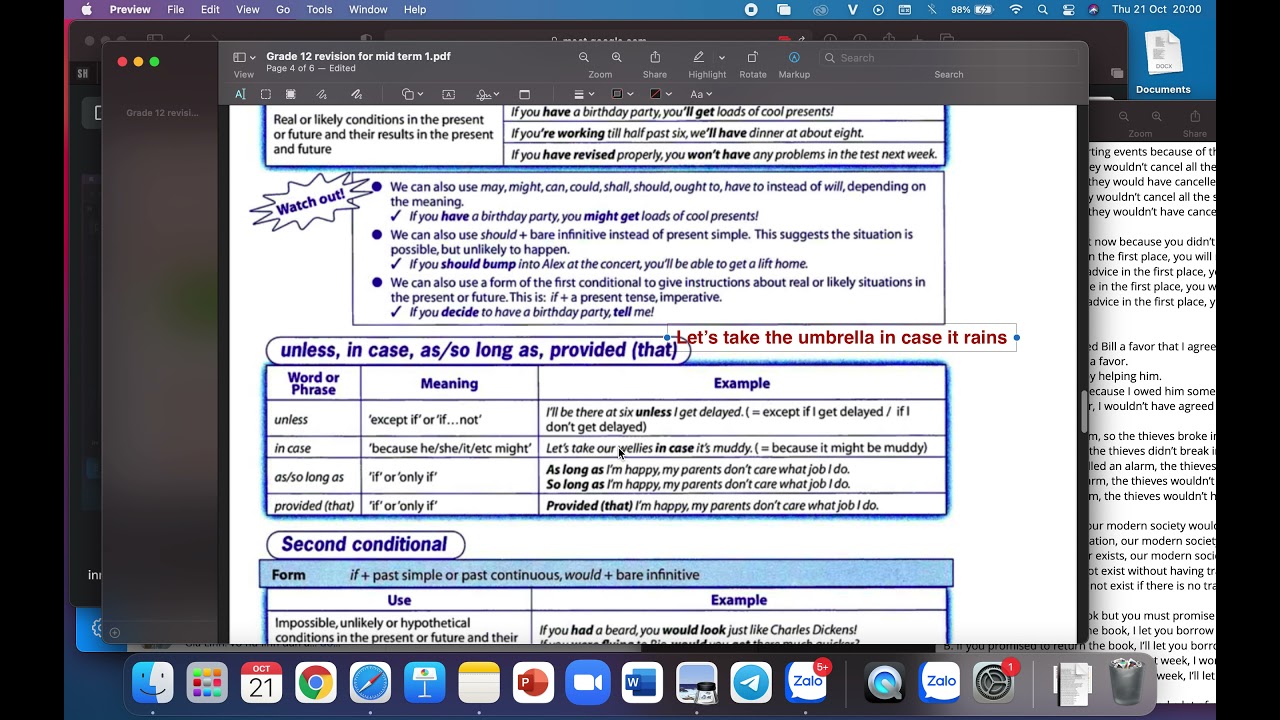Select the Instant Alpha tool

click(x=291, y=94)
